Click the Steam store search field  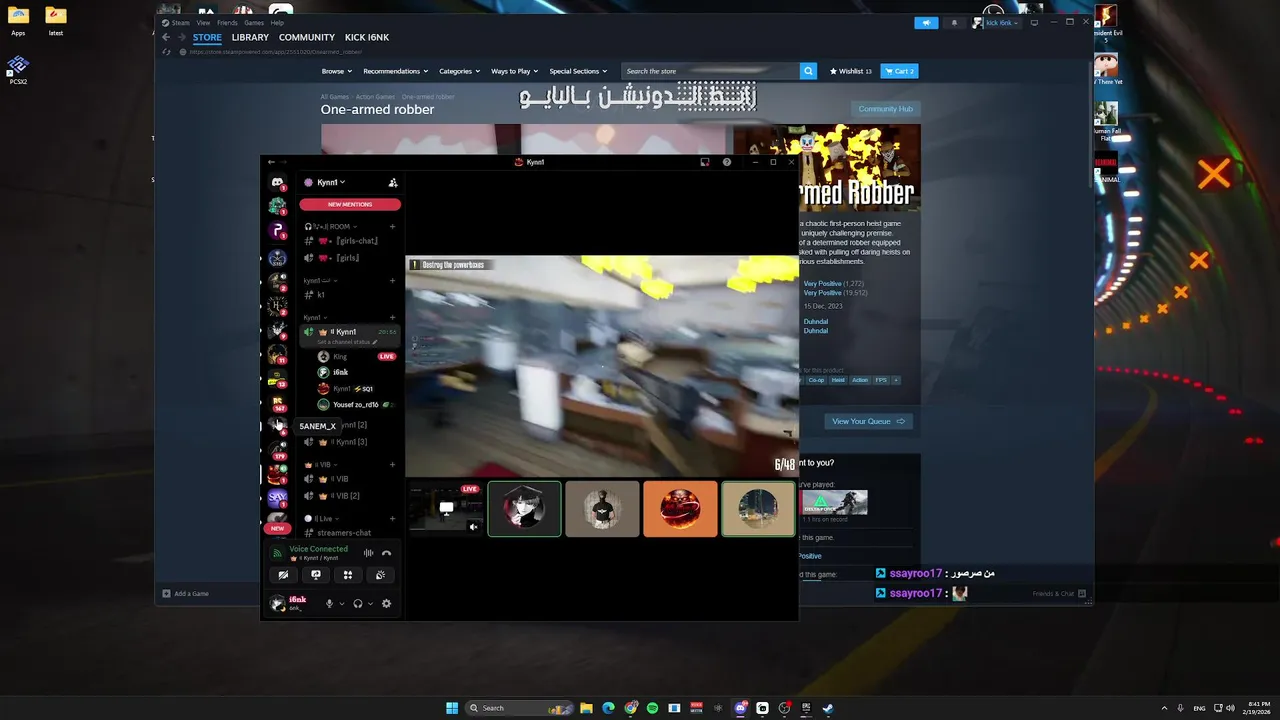[710, 71]
